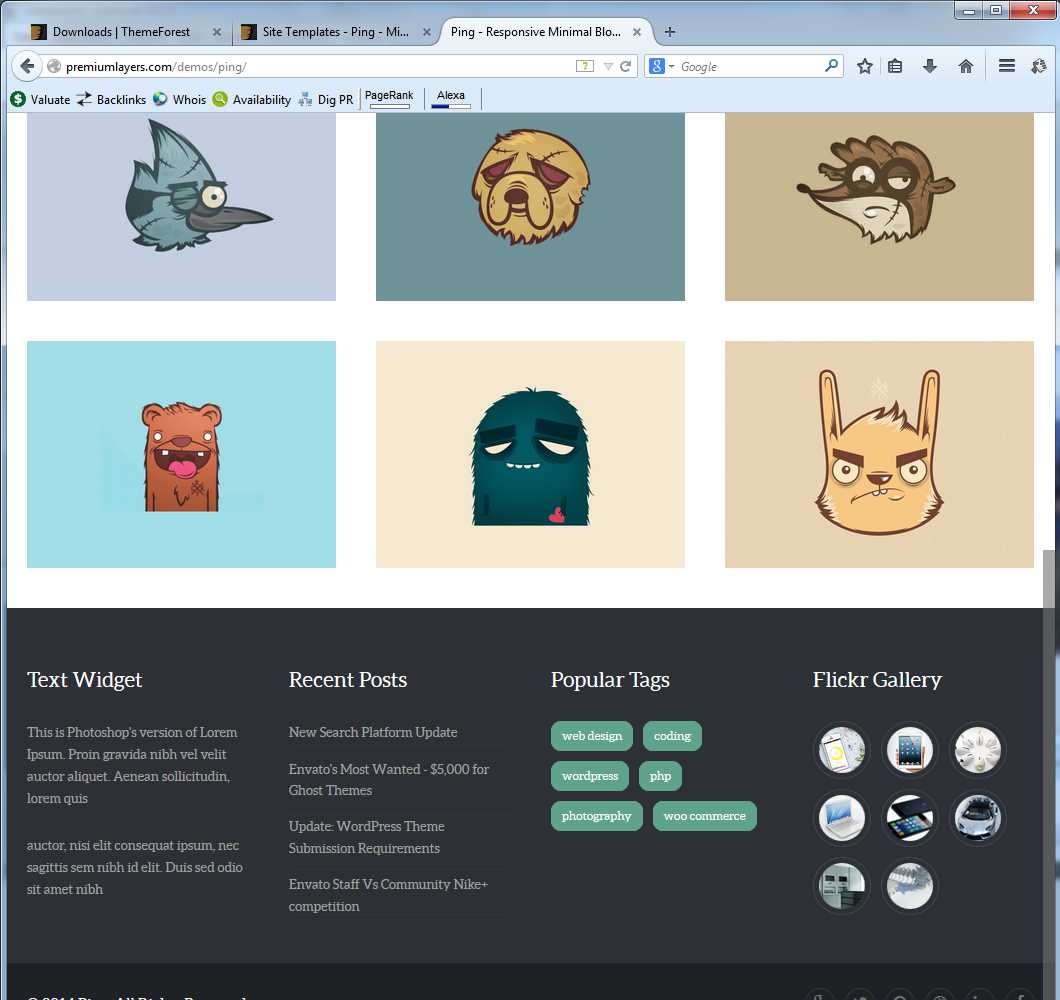Open a new tab with the plus button

[x=670, y=32]
